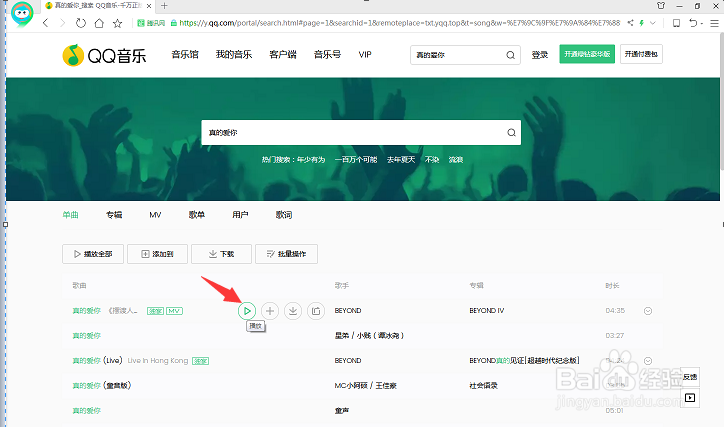Open a new browser tab with plus

(164, 6)
